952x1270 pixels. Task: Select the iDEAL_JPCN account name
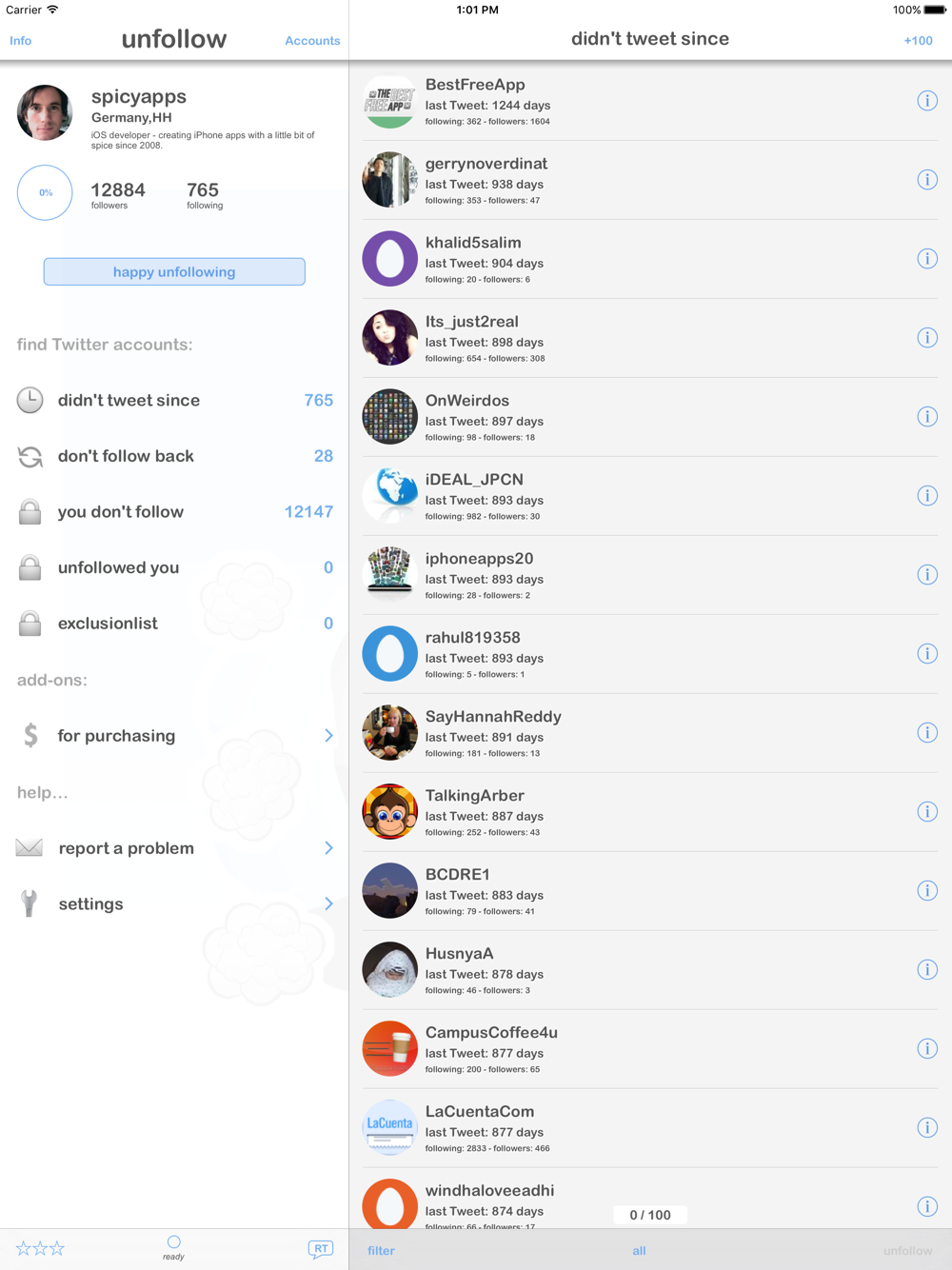tap(474, 480)
